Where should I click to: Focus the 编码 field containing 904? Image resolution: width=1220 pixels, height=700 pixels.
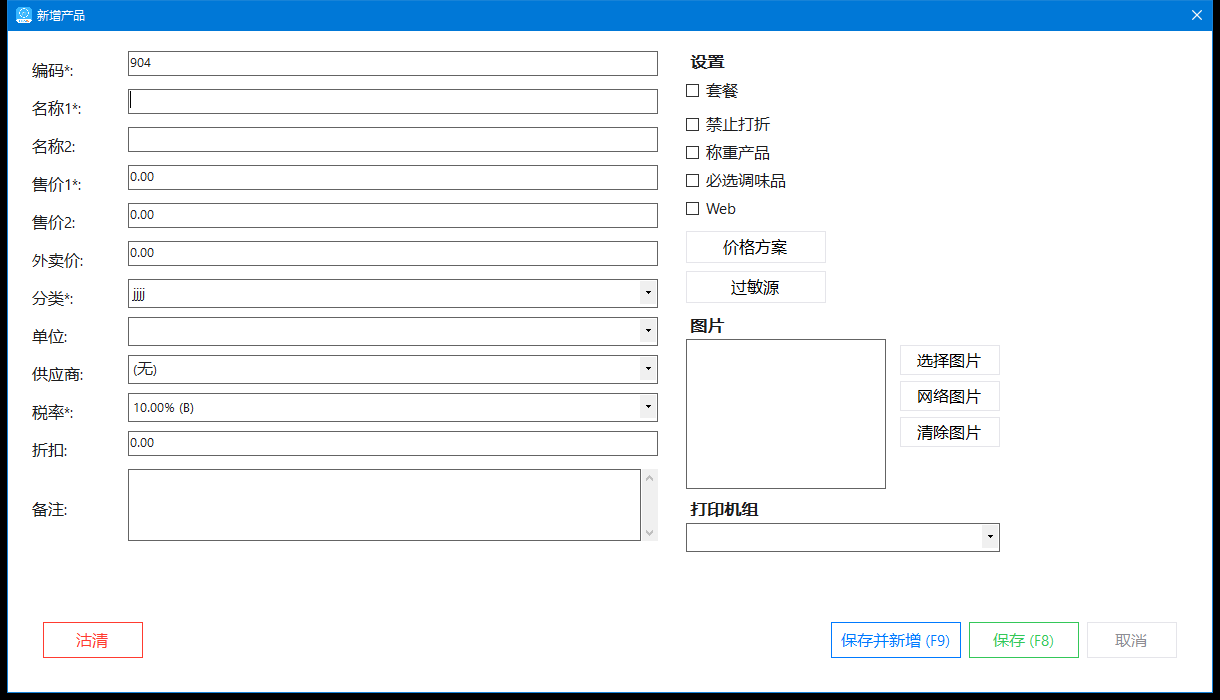pyautogui.click(x=393, y=64)
